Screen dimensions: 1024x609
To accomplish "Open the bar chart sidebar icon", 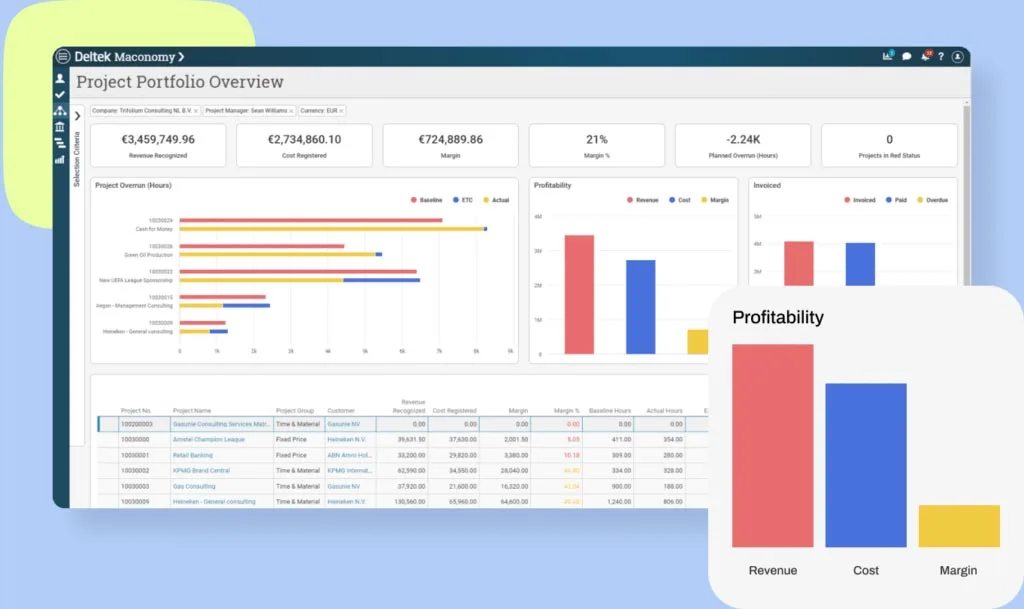I will pyautogui.click(x=60, y=159).
